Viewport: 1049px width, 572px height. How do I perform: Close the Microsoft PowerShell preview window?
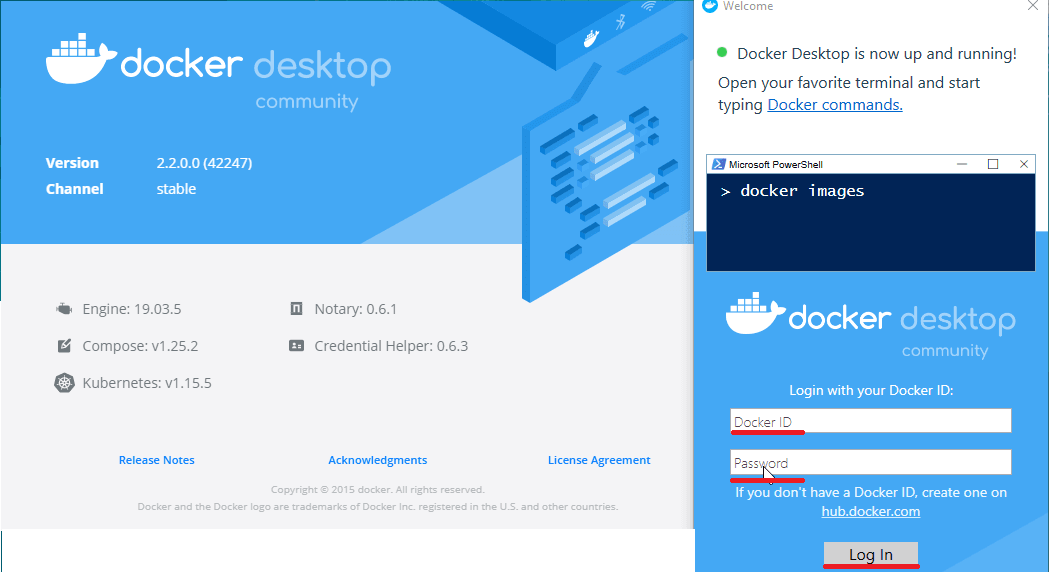1024,165
